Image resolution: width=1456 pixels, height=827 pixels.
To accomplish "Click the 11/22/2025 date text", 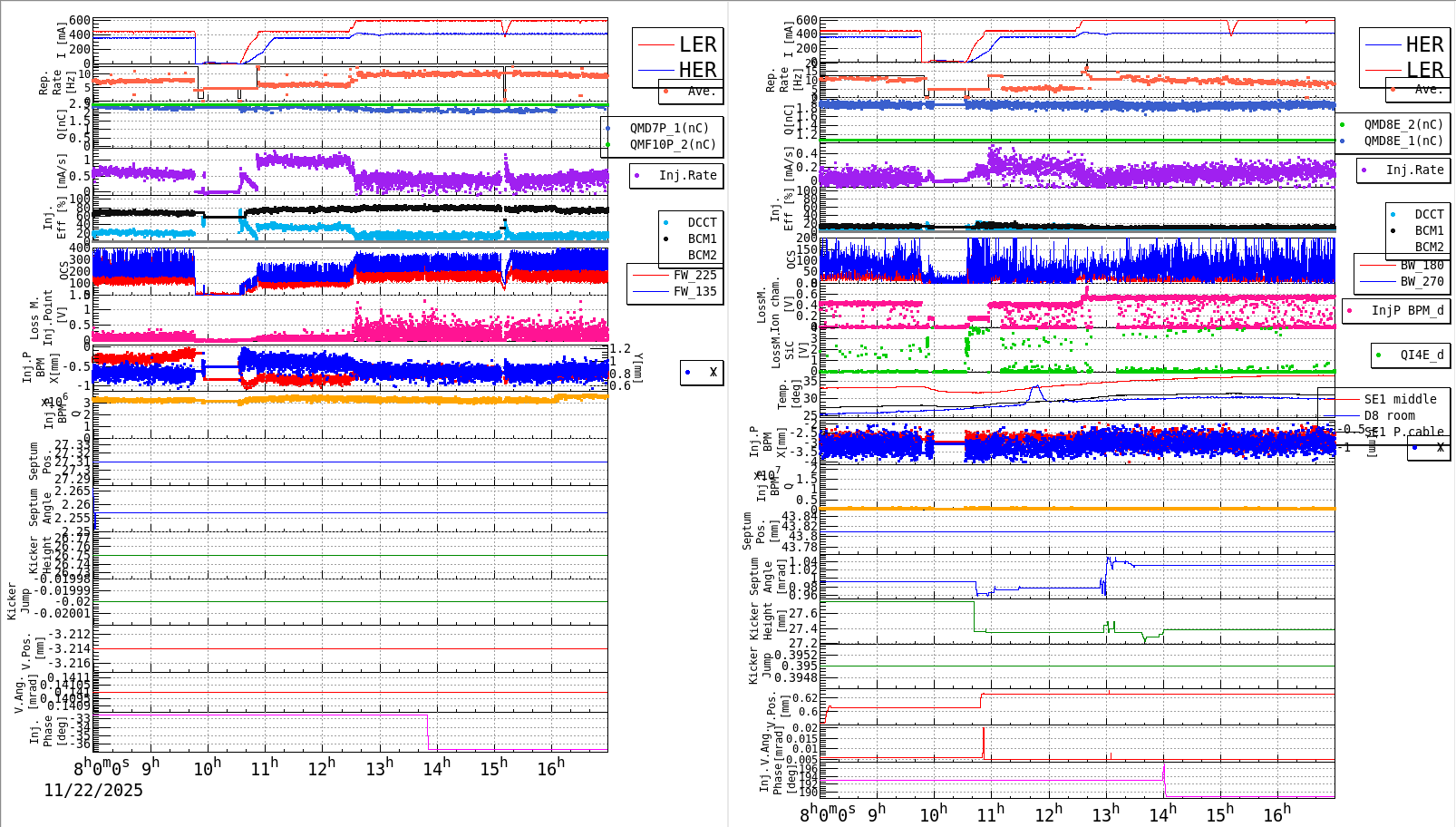I will click(93, 790).
